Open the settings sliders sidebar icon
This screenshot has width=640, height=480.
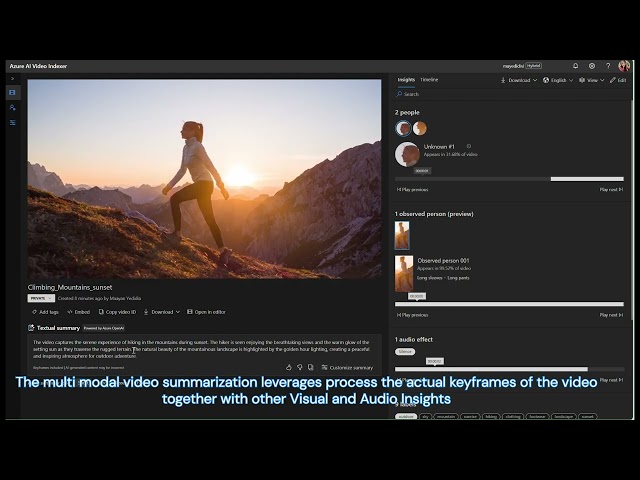(x=13, y=122)
